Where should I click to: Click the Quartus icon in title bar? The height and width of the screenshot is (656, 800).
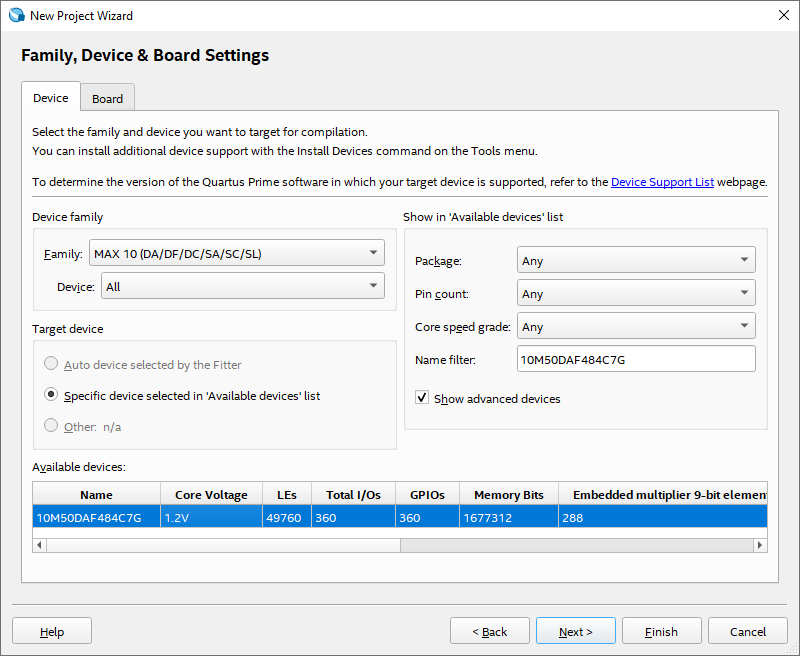pos(16,15)
